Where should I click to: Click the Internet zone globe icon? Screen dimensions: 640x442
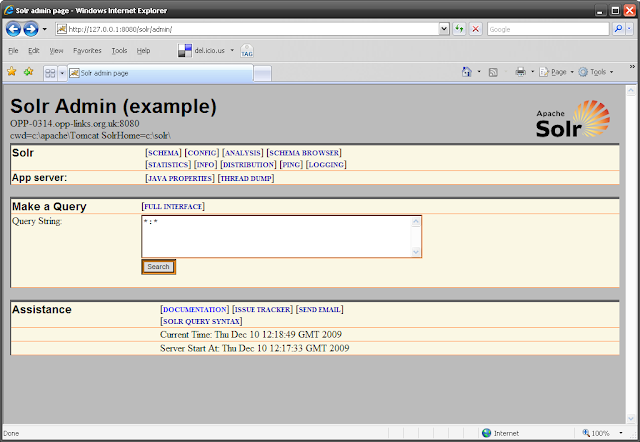(x=486, y=433)
